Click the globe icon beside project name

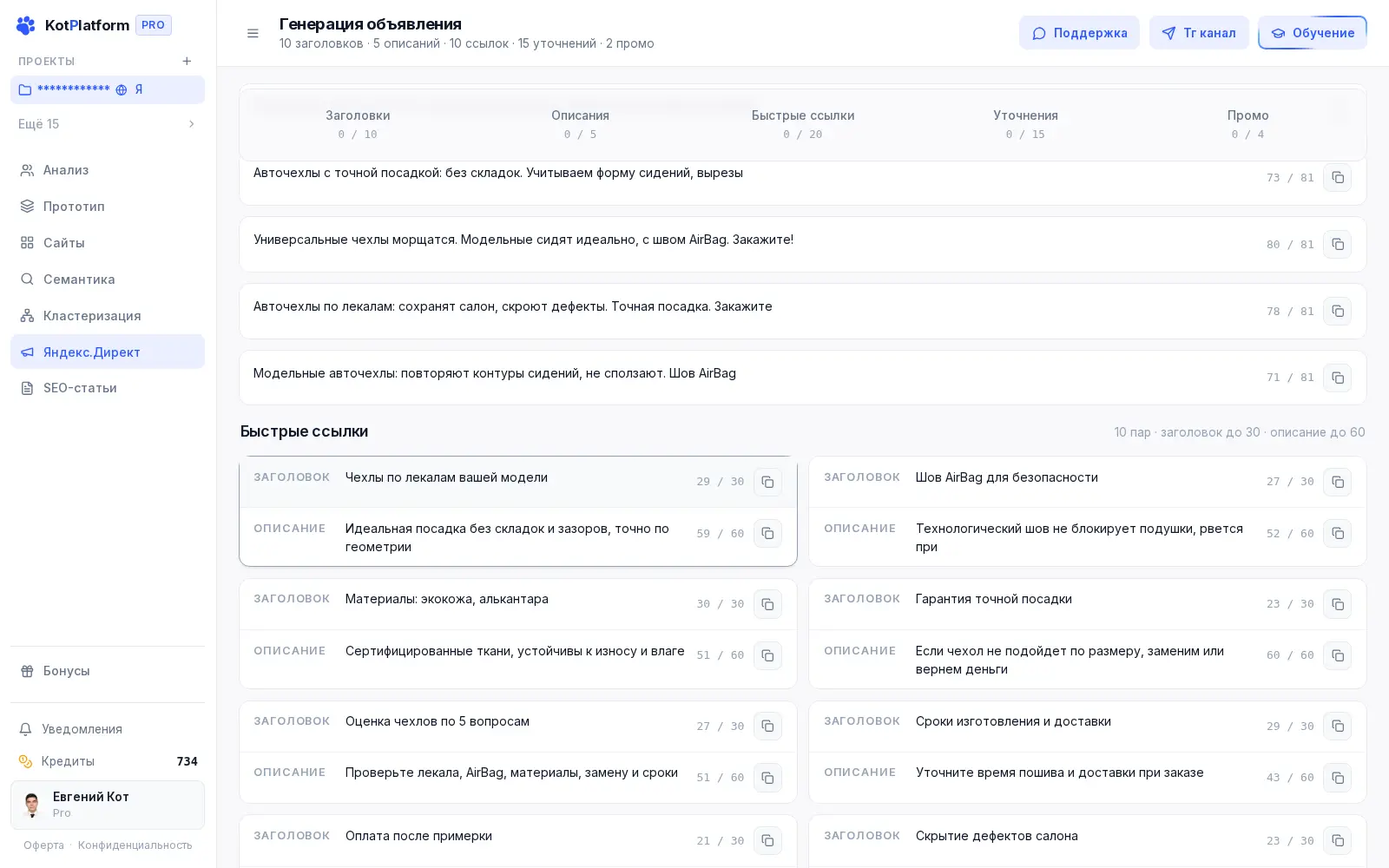[122, 89]
